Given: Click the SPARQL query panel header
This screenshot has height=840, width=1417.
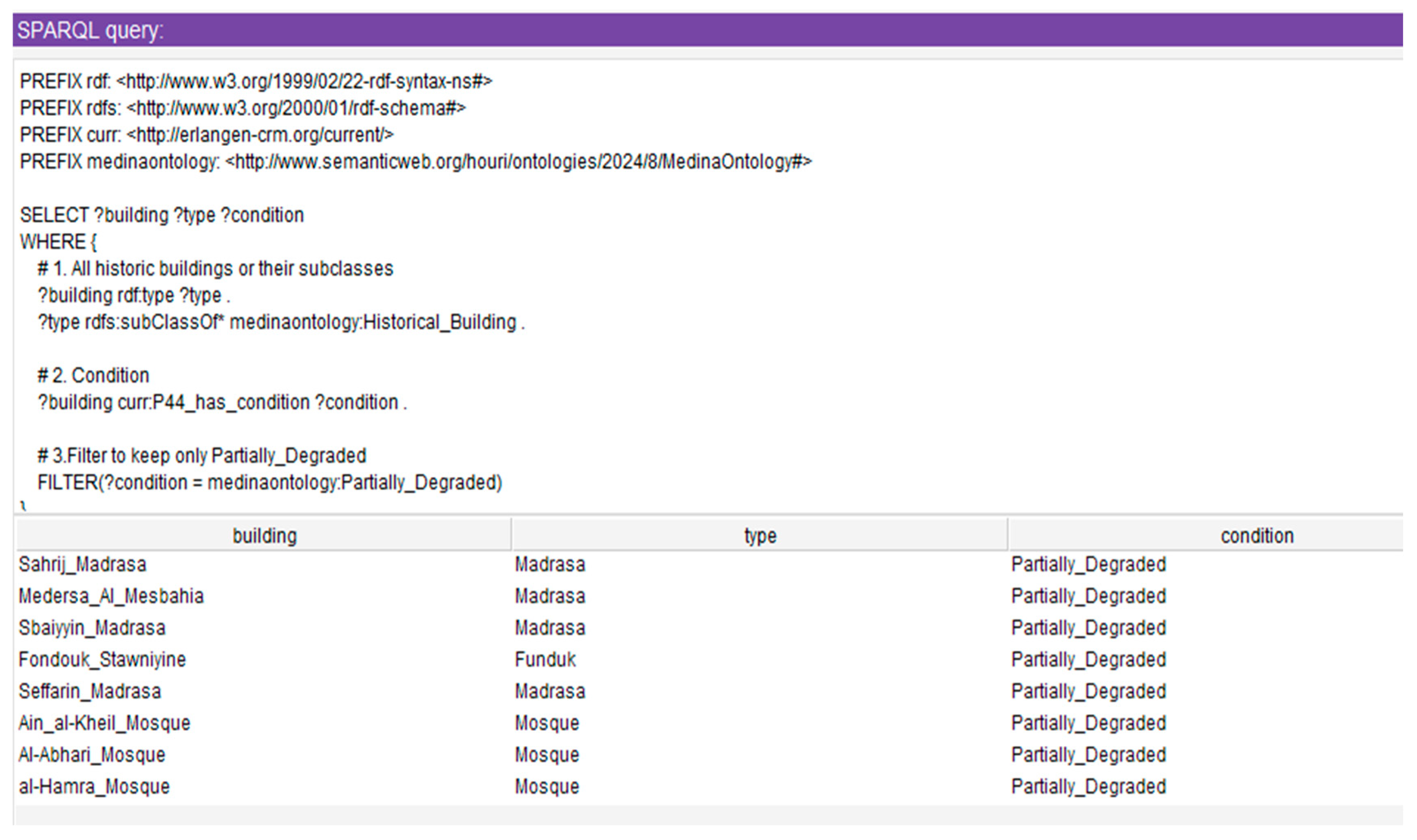Looking at the screenshot, I should pos(708,29).
